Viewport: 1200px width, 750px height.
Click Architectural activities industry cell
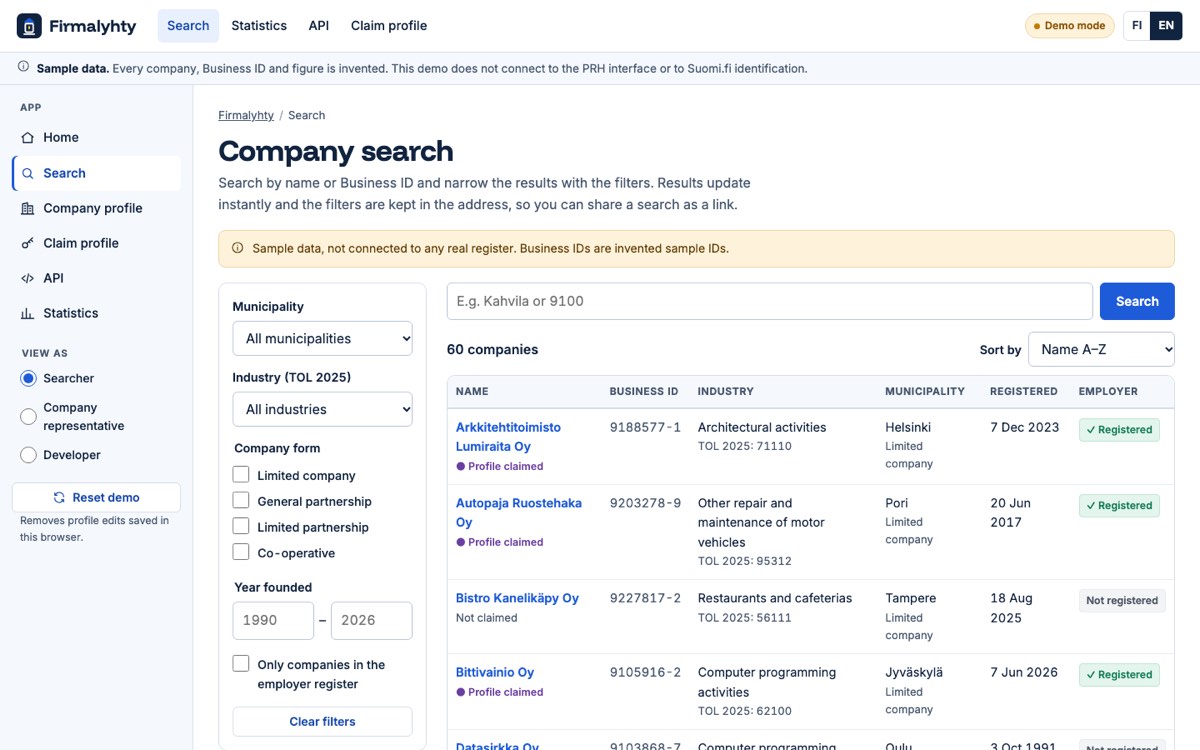coord(762,427)
